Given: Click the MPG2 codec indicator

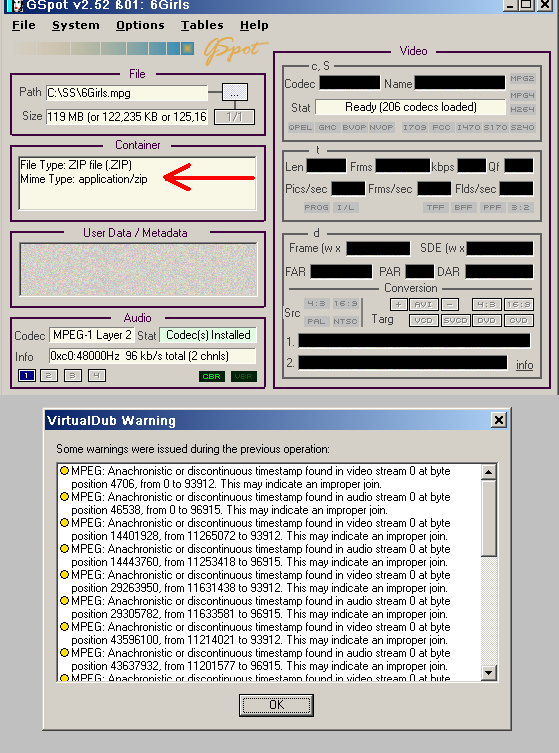Looking at the screenshot, I should click(x=522, y=78).
